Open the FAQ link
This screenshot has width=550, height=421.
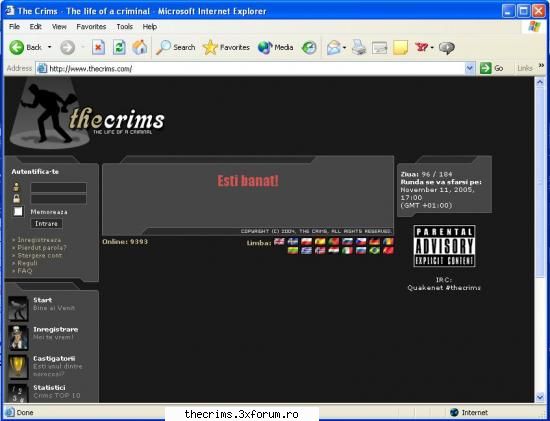pyautogui.click(x=25, y=271)
